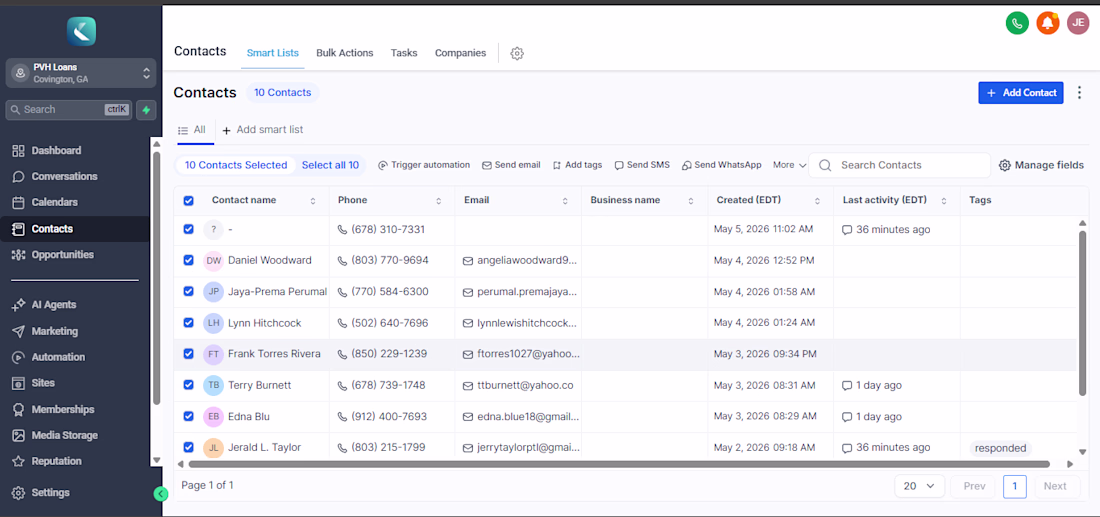
Task: Click the email icon for Terry Burnett
Action: point(468,385)
